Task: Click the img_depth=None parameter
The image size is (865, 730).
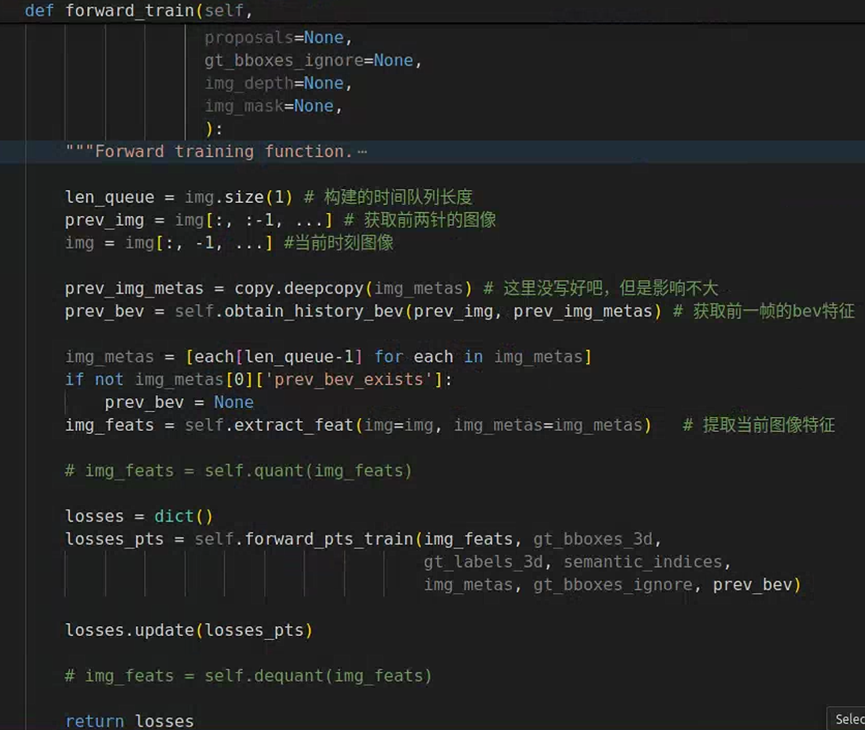Action: 273,83
